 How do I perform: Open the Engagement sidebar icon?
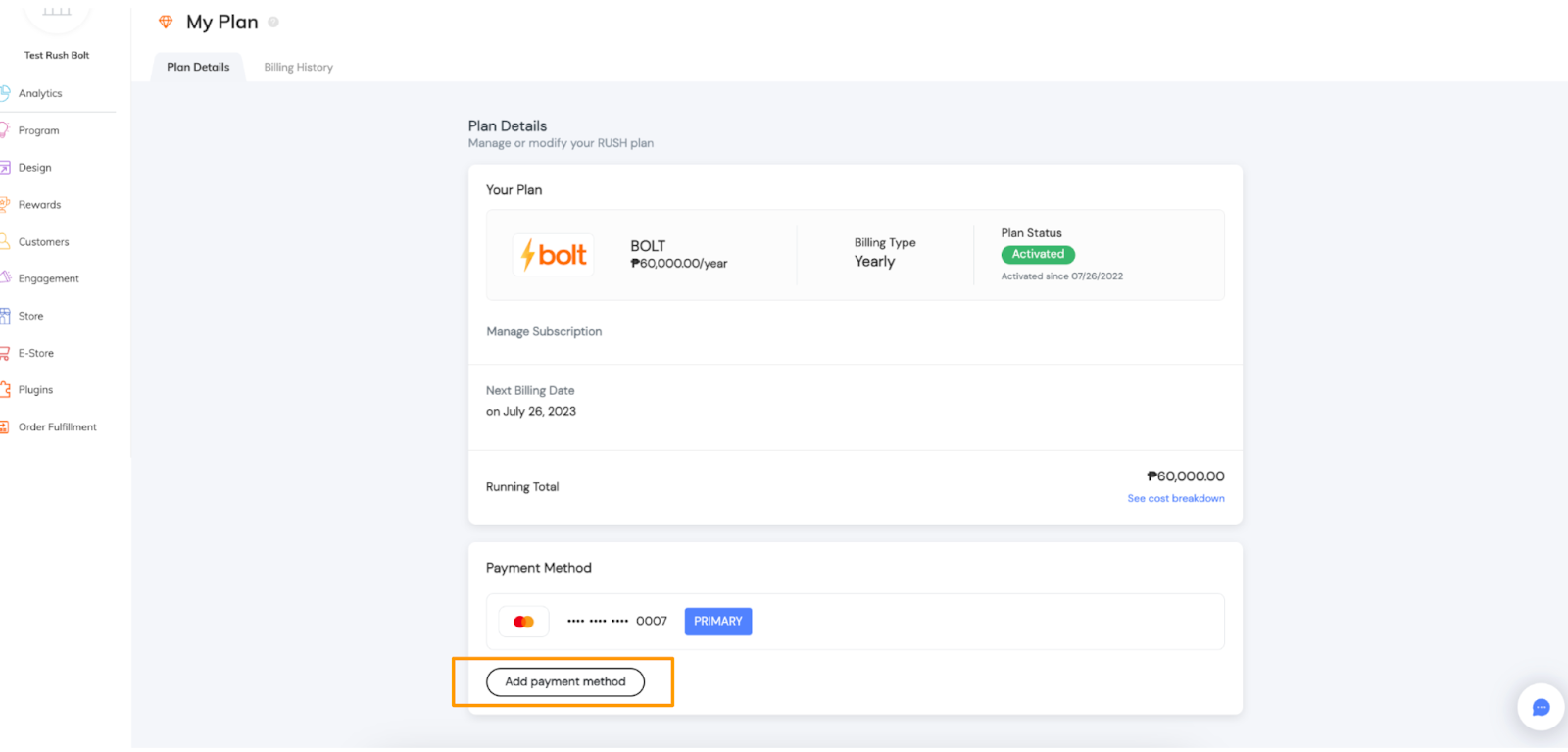point(5,278)
